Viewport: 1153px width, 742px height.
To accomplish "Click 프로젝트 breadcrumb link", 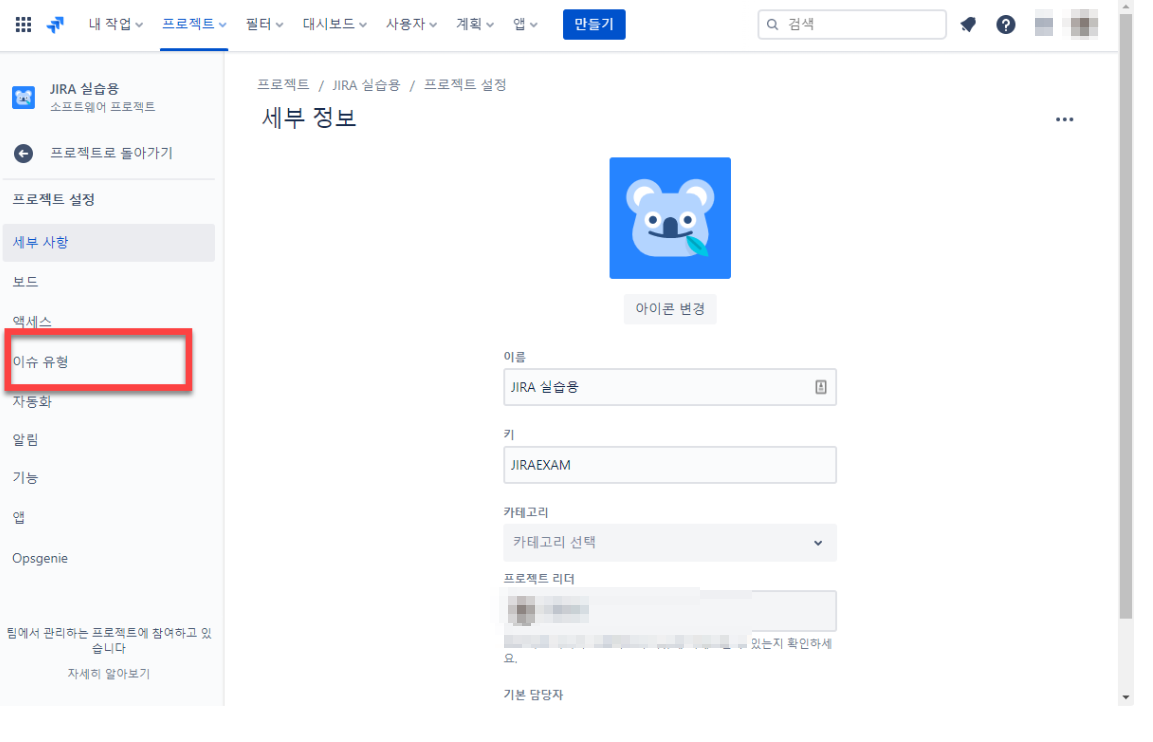I will point(283,85).
